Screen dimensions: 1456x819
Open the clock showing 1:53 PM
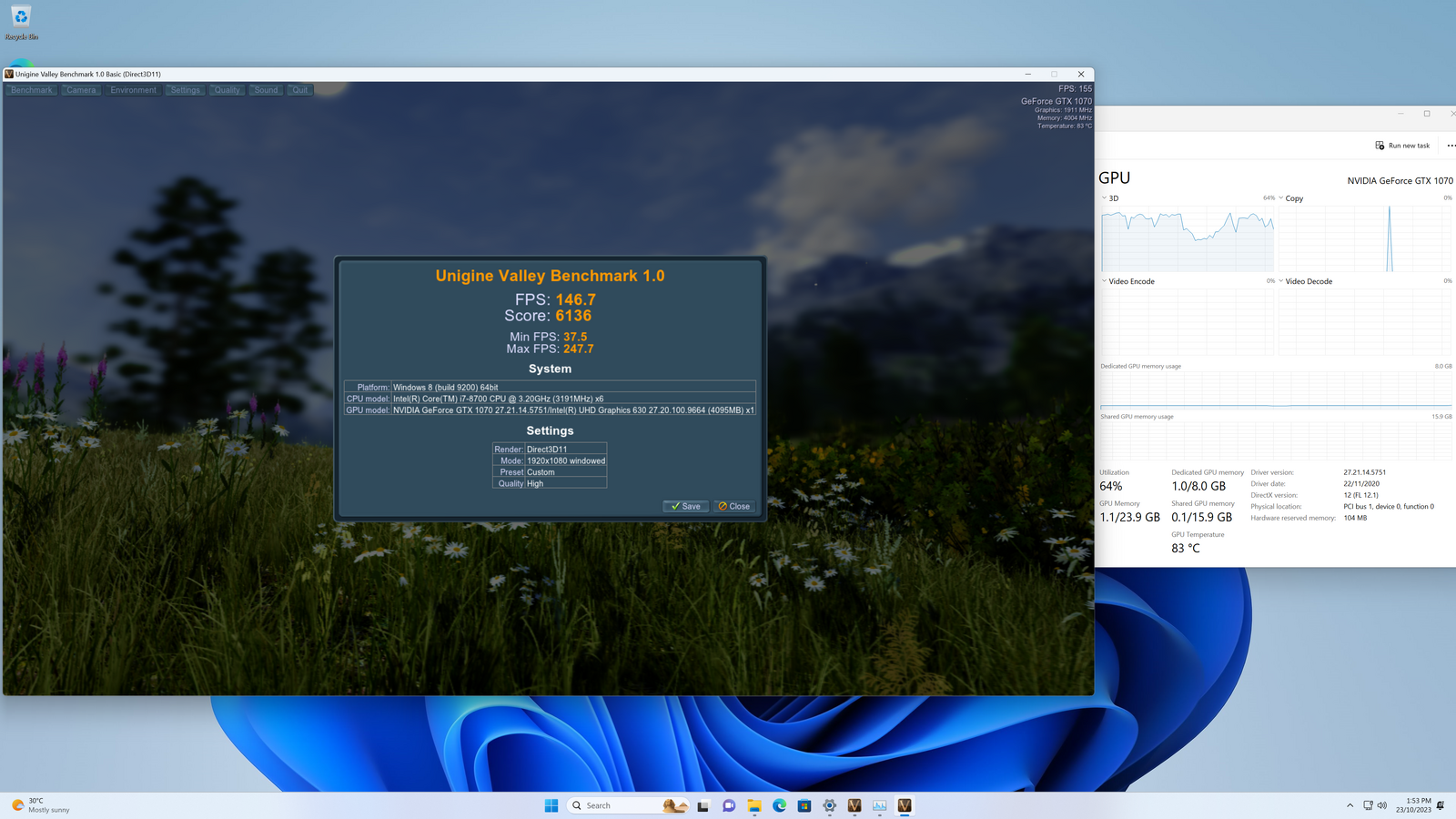(x=1413, y=805)
